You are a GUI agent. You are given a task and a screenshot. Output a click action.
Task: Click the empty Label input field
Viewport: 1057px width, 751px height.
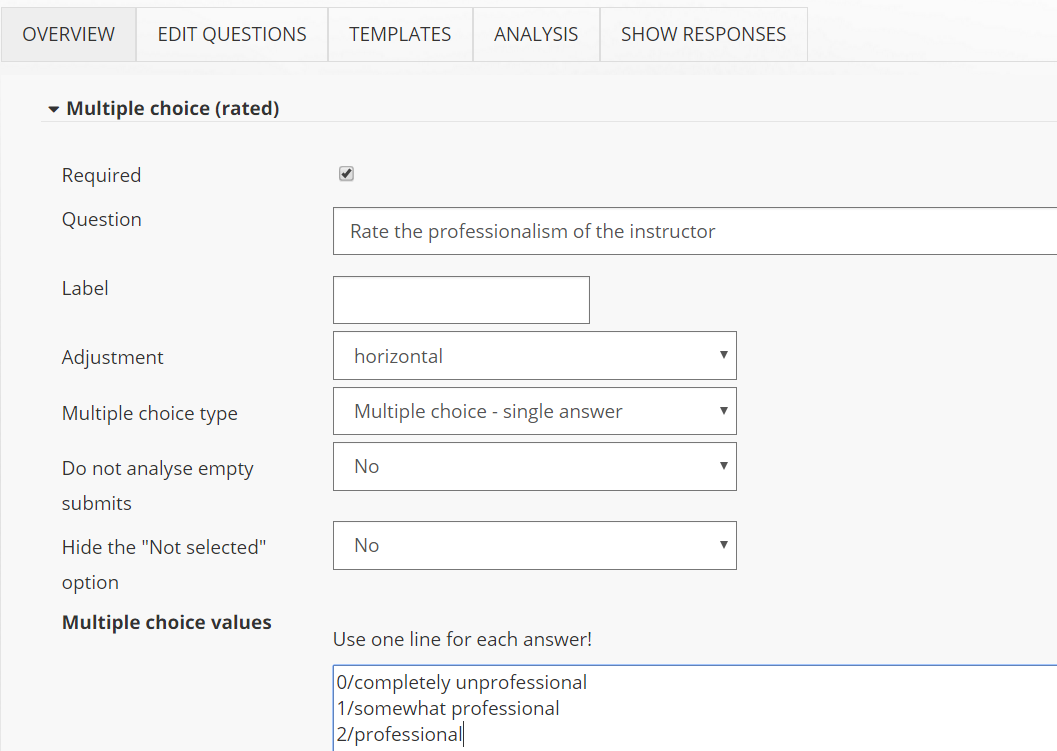click(461, 300)
